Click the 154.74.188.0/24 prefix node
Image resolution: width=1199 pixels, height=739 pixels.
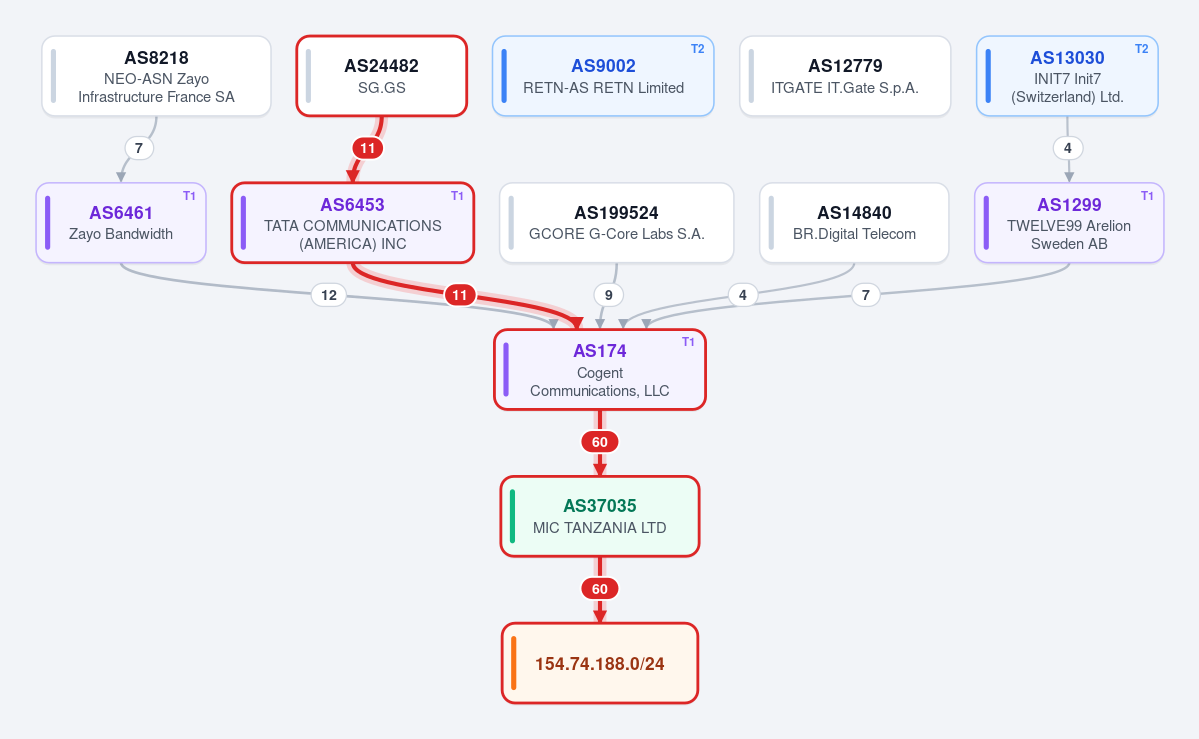tap(600, 663)
